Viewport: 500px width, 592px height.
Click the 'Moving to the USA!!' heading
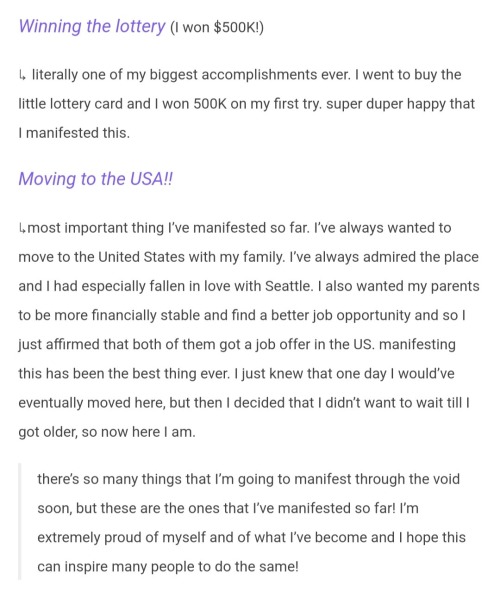pos(96,179)
